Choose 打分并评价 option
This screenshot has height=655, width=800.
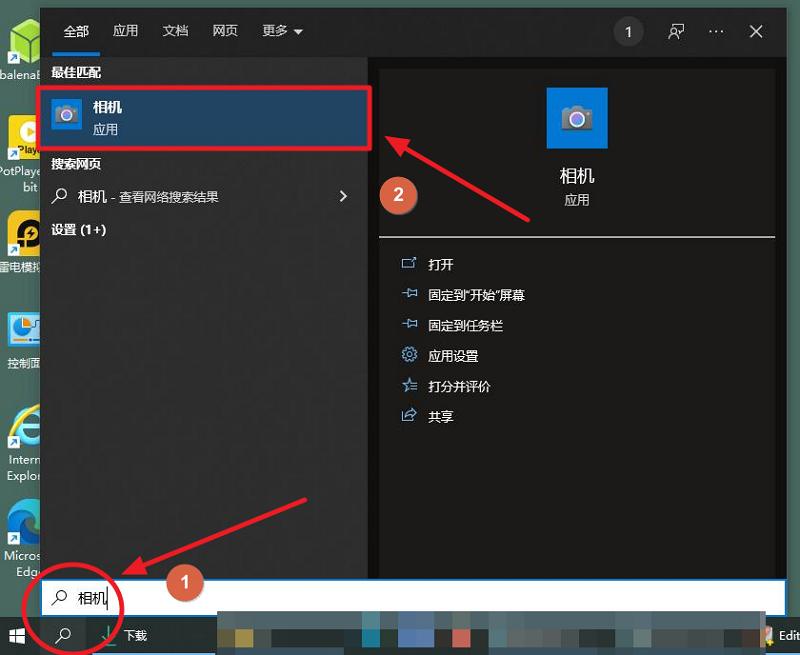click(x=459, y=386)
